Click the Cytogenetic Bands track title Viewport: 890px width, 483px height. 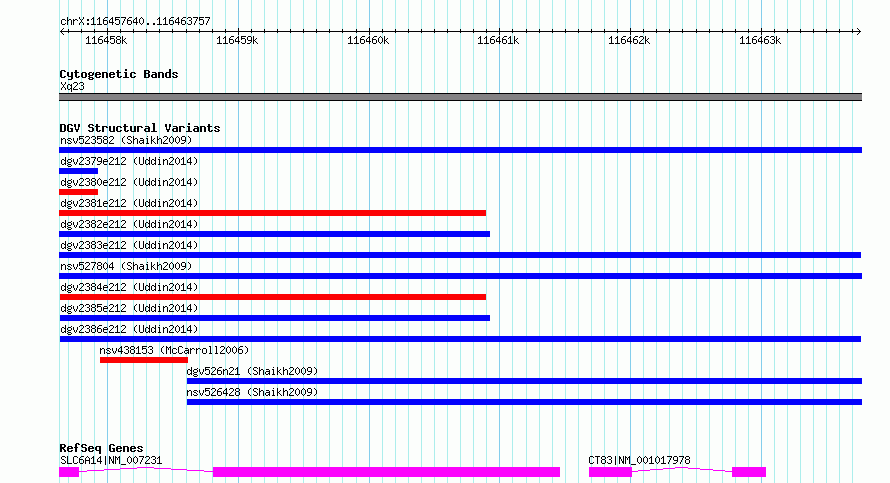[119, 74]
